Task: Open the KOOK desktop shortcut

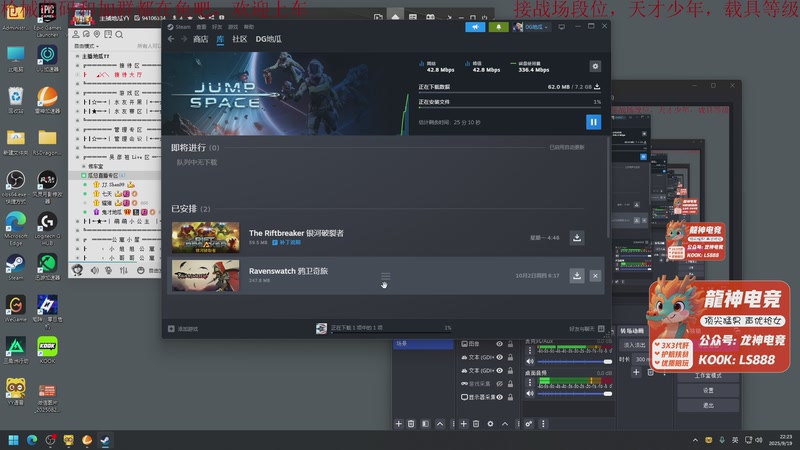Action: [47, 351]
